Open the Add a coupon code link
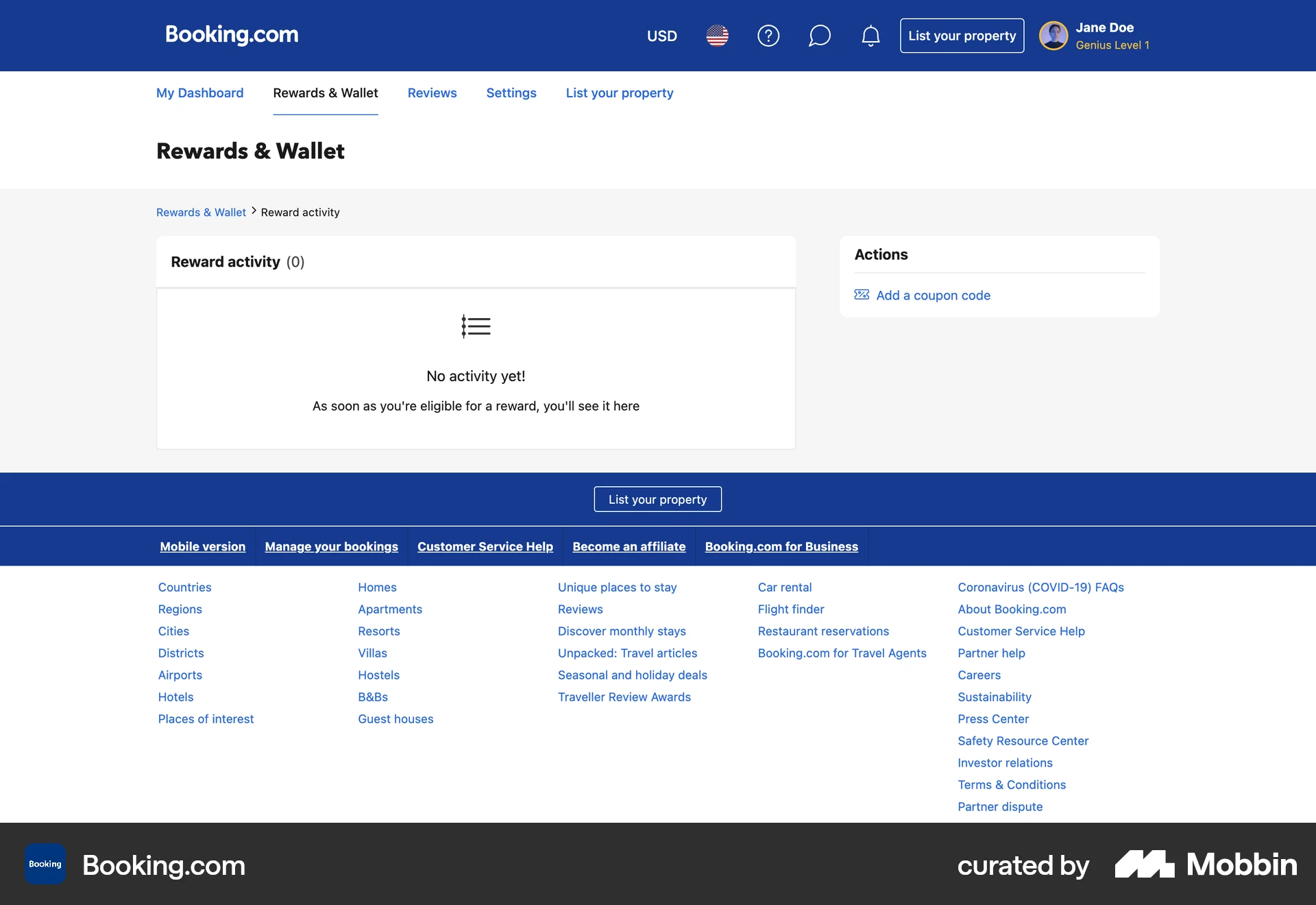 [x=933, y=295]
